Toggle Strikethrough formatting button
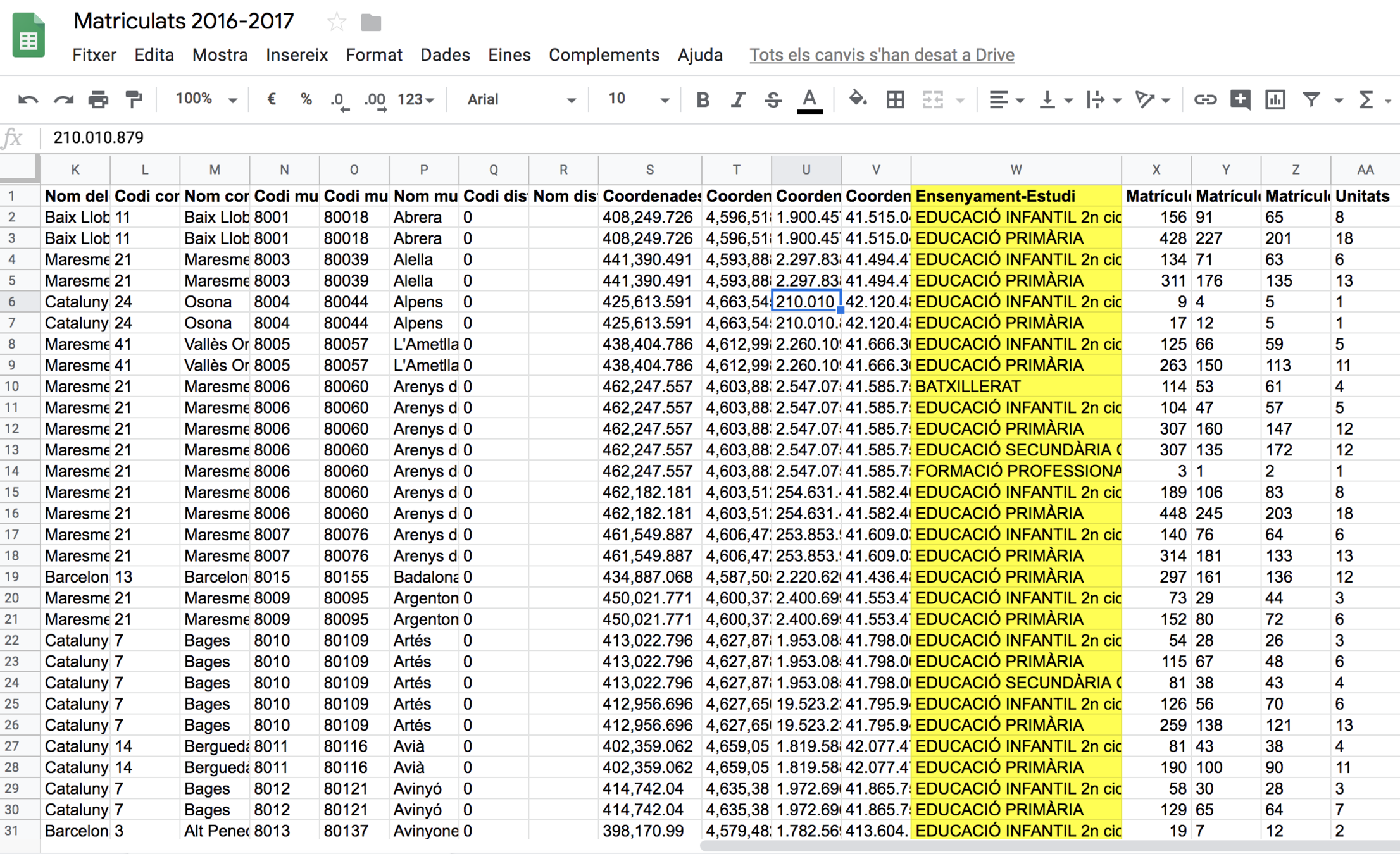This screenshot has width=1400, height=854. point(773,99)
